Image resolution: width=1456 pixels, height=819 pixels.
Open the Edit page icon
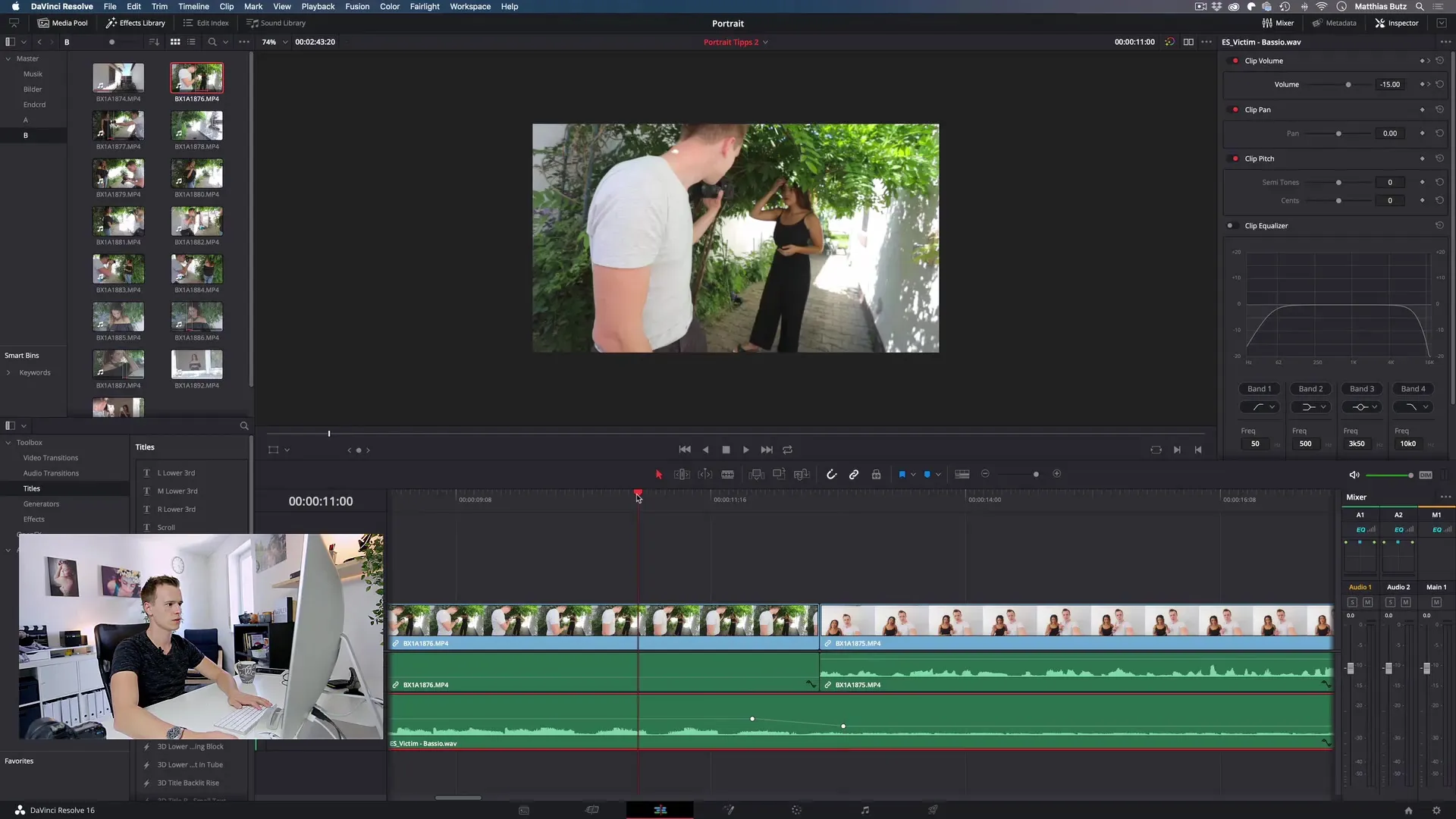click(x=660, y=810)
